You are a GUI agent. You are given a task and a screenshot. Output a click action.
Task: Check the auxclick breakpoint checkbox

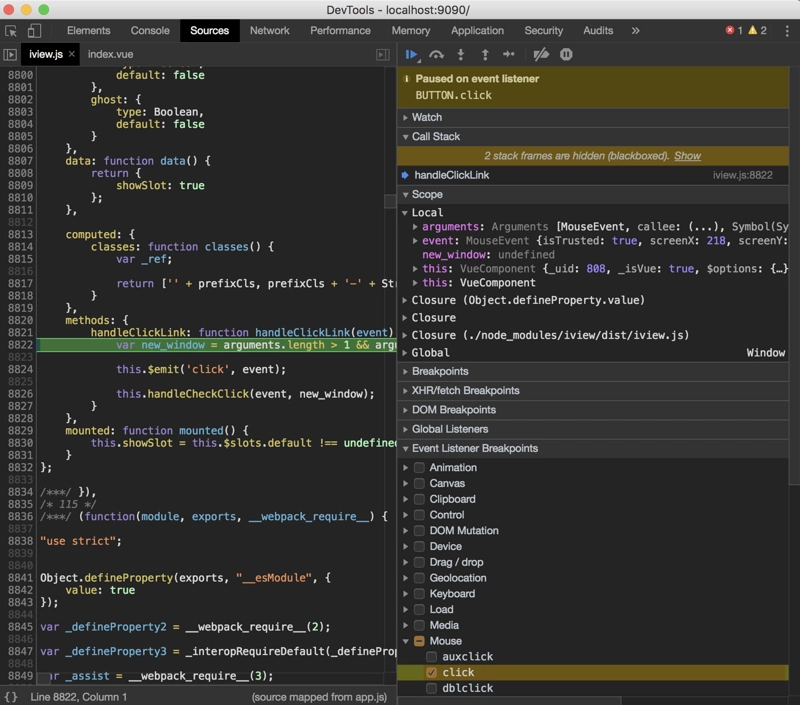tap(430, 656)
